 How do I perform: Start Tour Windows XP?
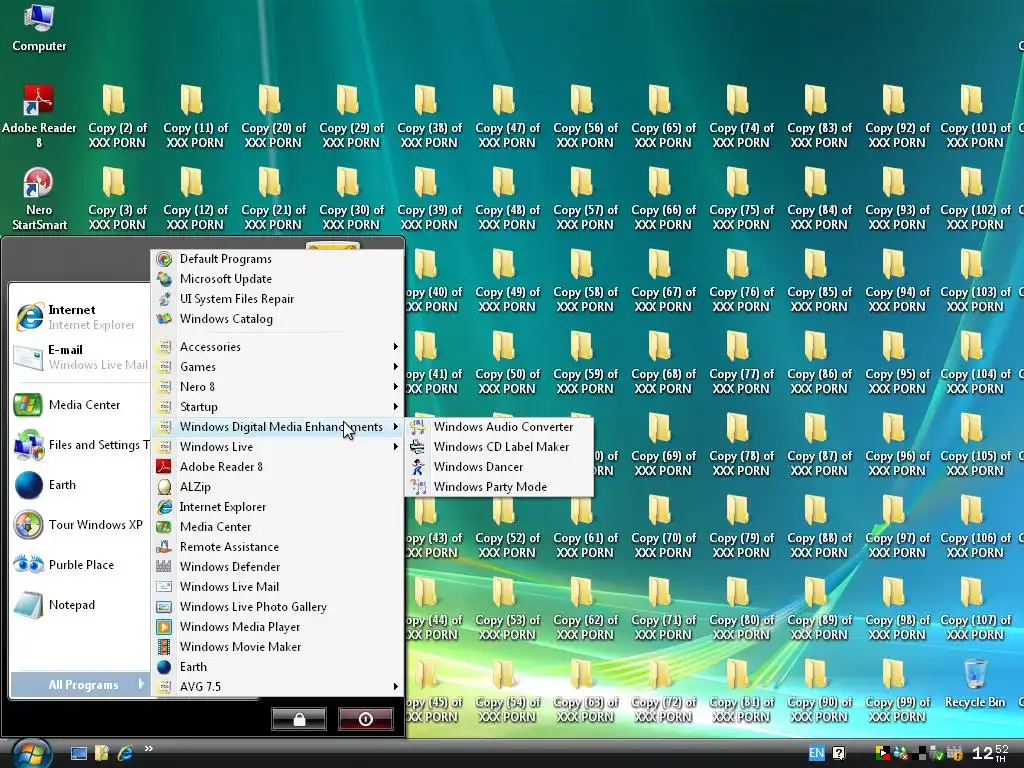(x=80, y=525)
